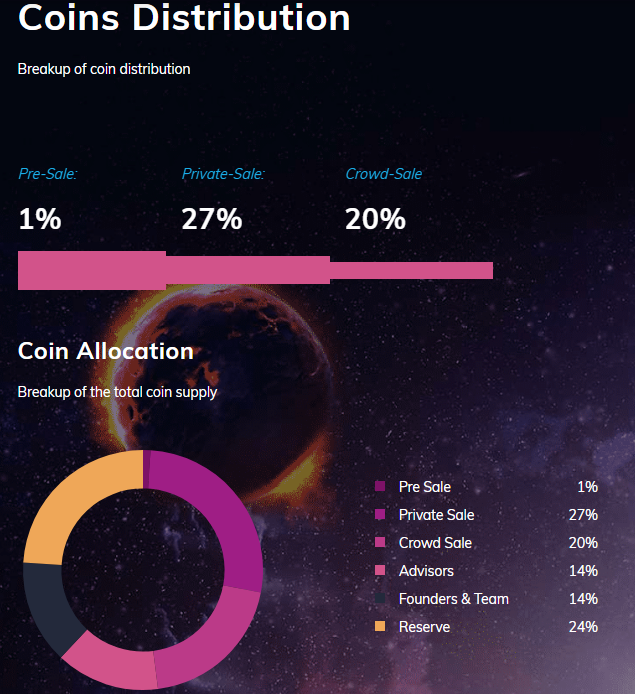This screenshot has height=694, width=635.
Task: Click the 27% Private-Sale percentage figure
Action: click(212, 219)
